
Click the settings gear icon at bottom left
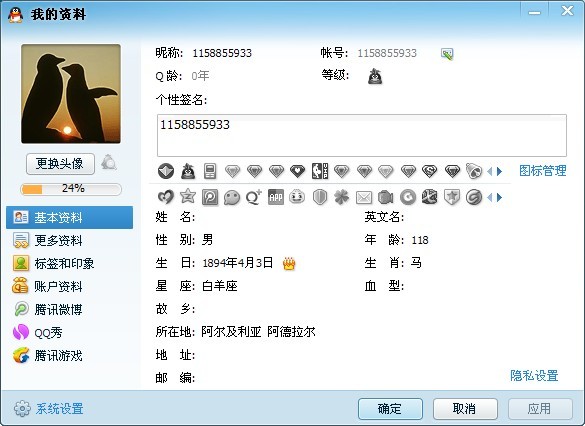[x=22, y=408]
